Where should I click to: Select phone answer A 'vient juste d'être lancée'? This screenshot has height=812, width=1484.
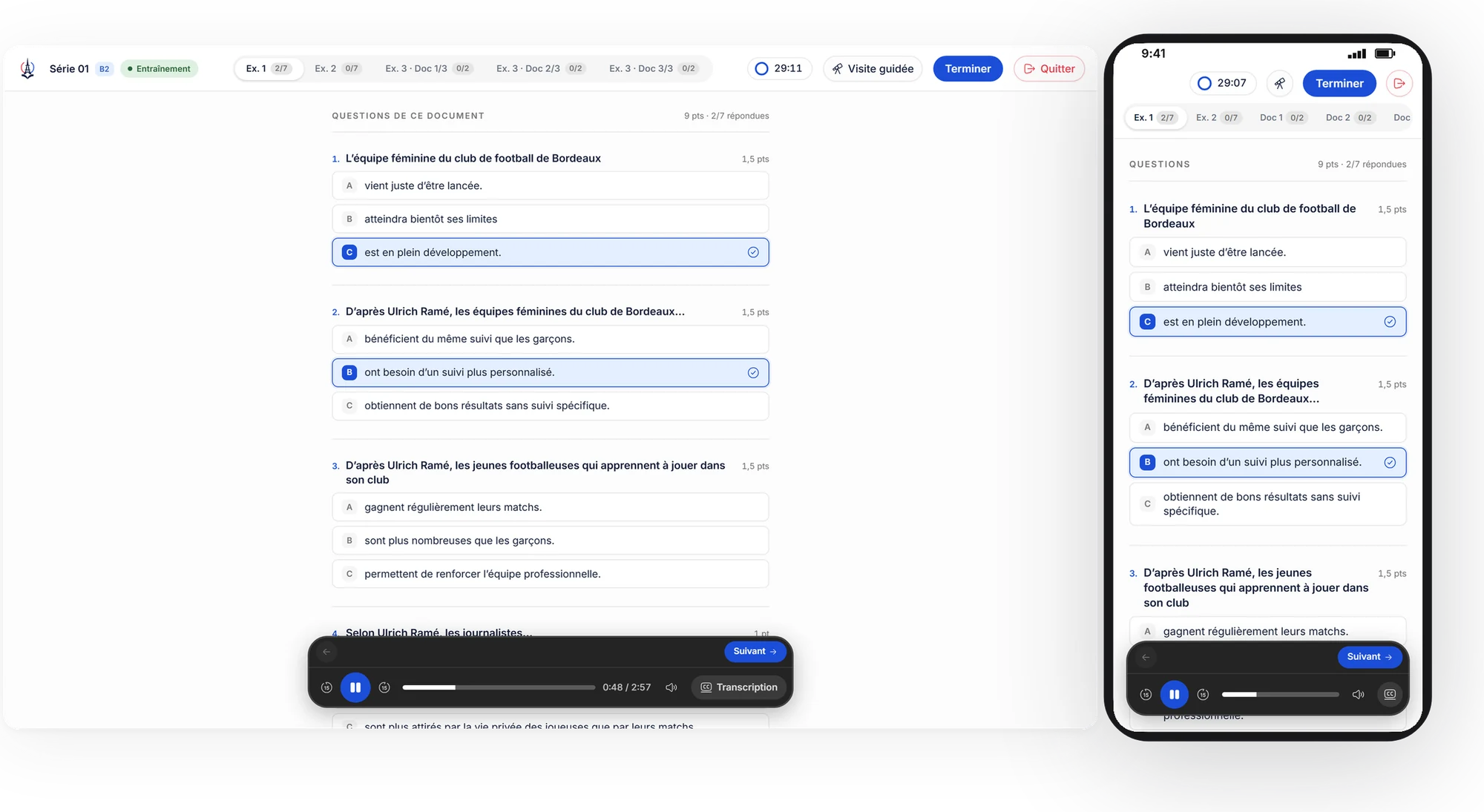(x=1267, y=252)
